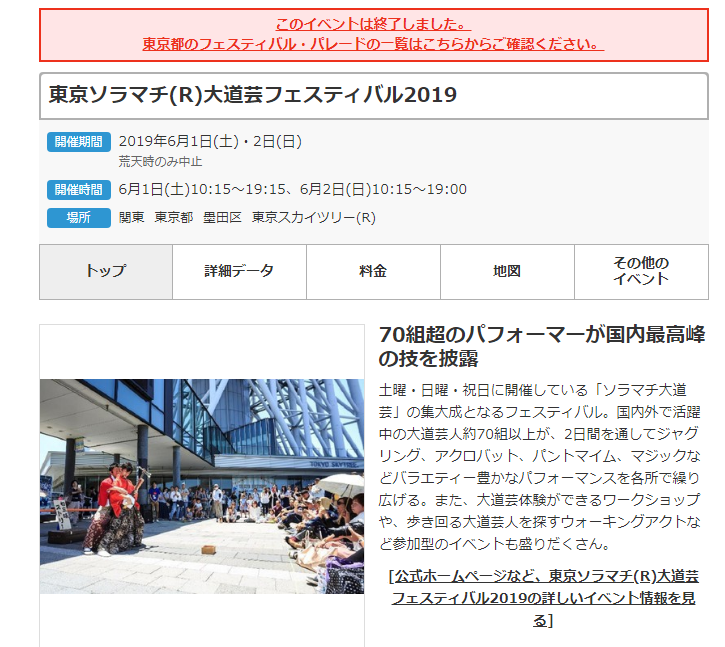This screenshot has height=647, width=725.
Task: Click the blue 開催期間 label badge
Action: (x=78, y=142)
